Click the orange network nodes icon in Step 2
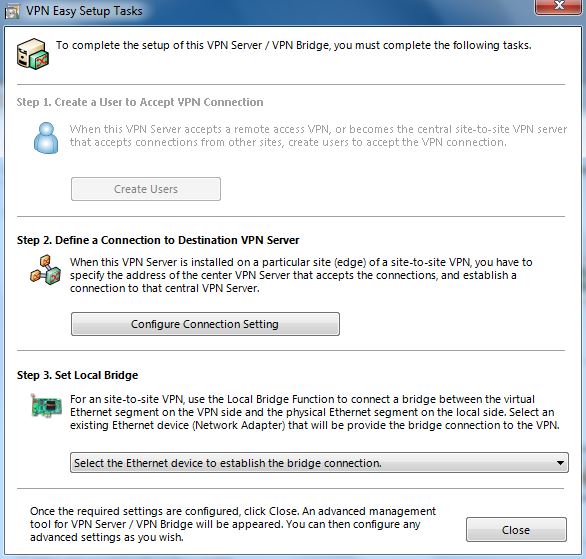Image resolution: width=586 pixels, height=559 pixels. click(46, 269)
